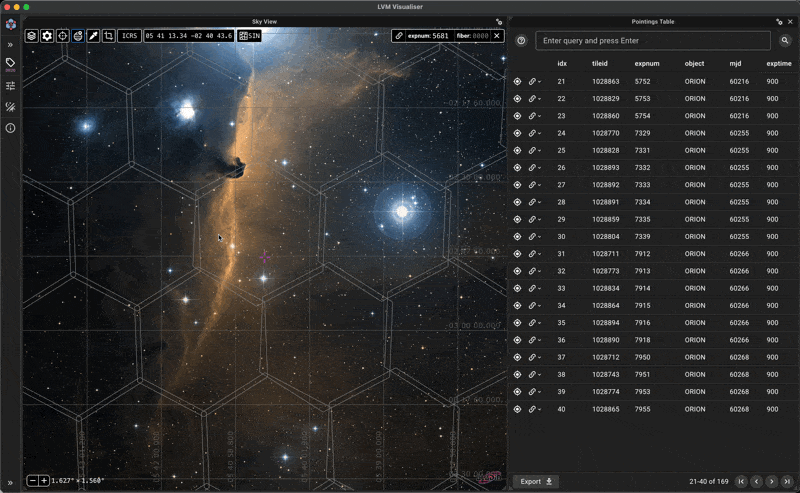Select the Sky View panel title tab
This screenshot has width=800, height=493.
point(264,22)
